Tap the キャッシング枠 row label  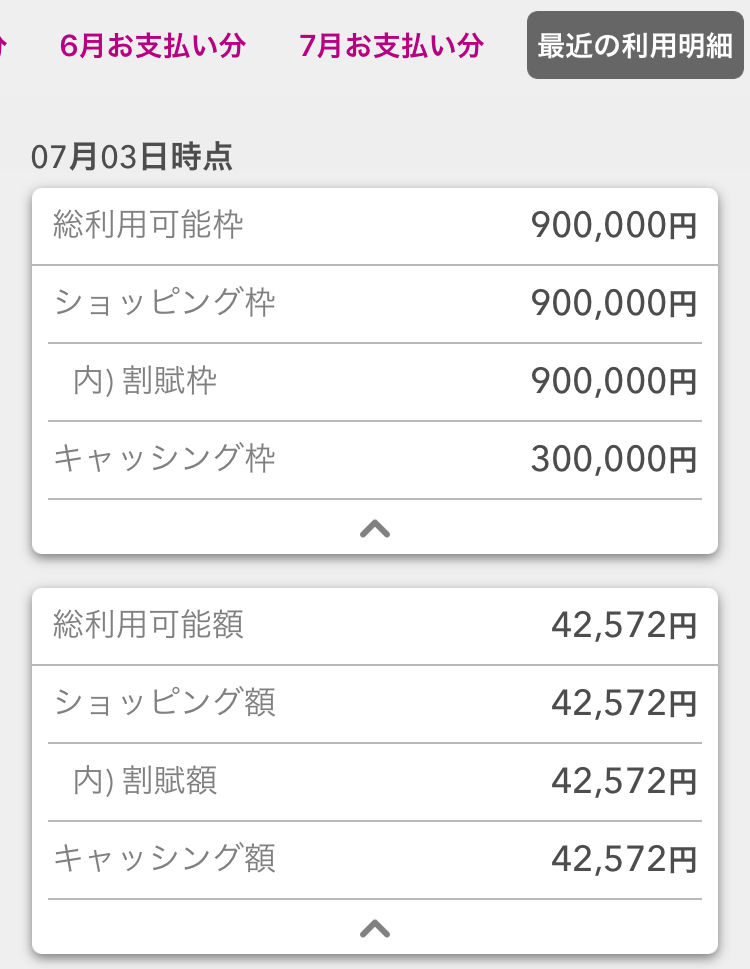click(165, 459)
